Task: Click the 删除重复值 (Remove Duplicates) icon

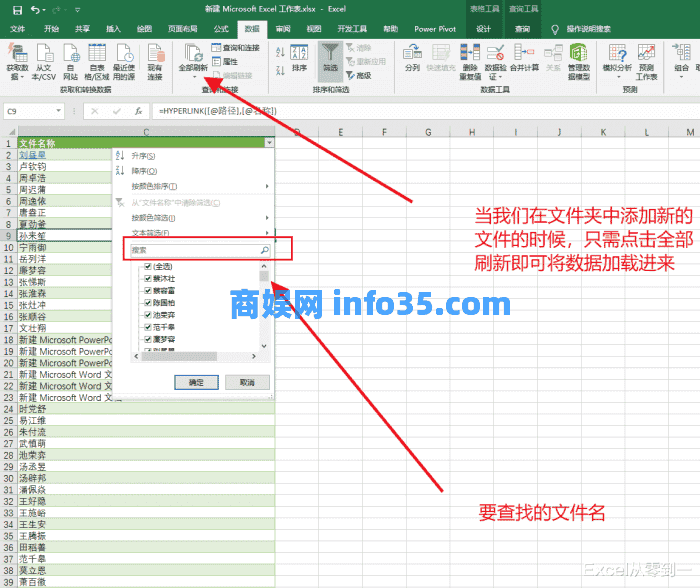Action: (x=470, y=54)
